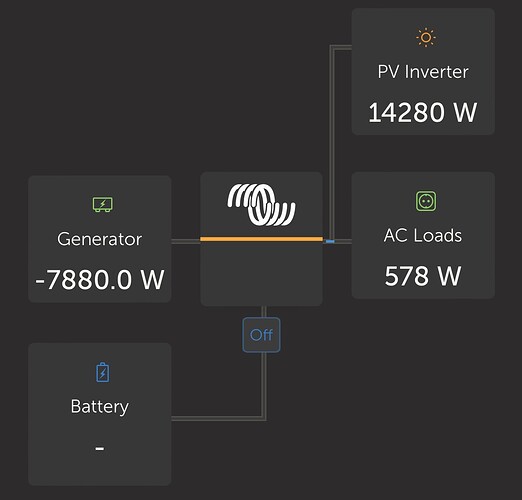Select the Battery label

click(x=100, y=407)
